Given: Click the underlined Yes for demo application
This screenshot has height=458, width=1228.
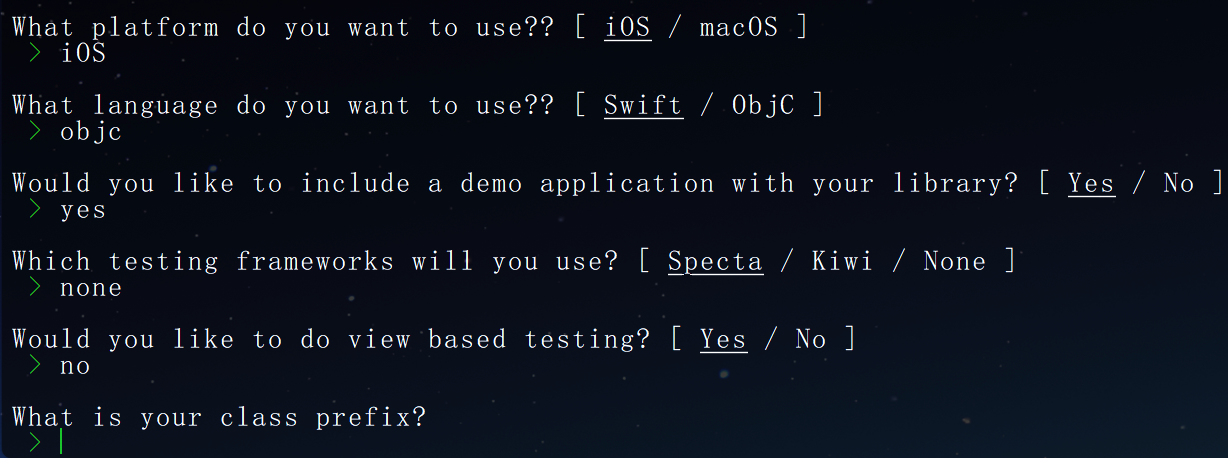Looking at the screenshot, I should coord(1091,183).
